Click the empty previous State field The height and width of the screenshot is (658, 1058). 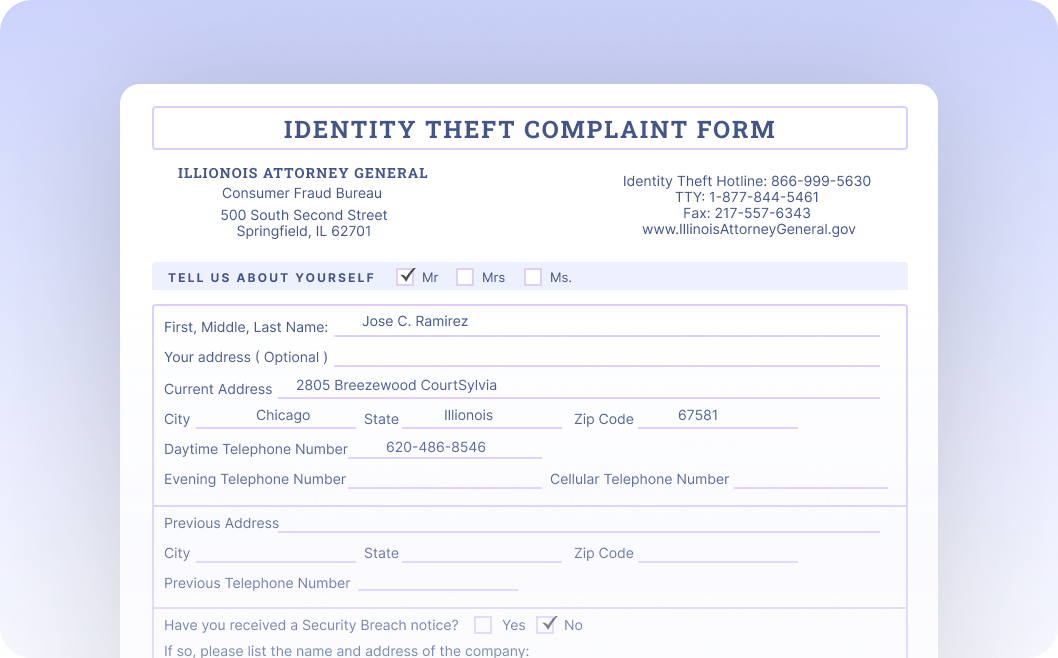(482, 553)
